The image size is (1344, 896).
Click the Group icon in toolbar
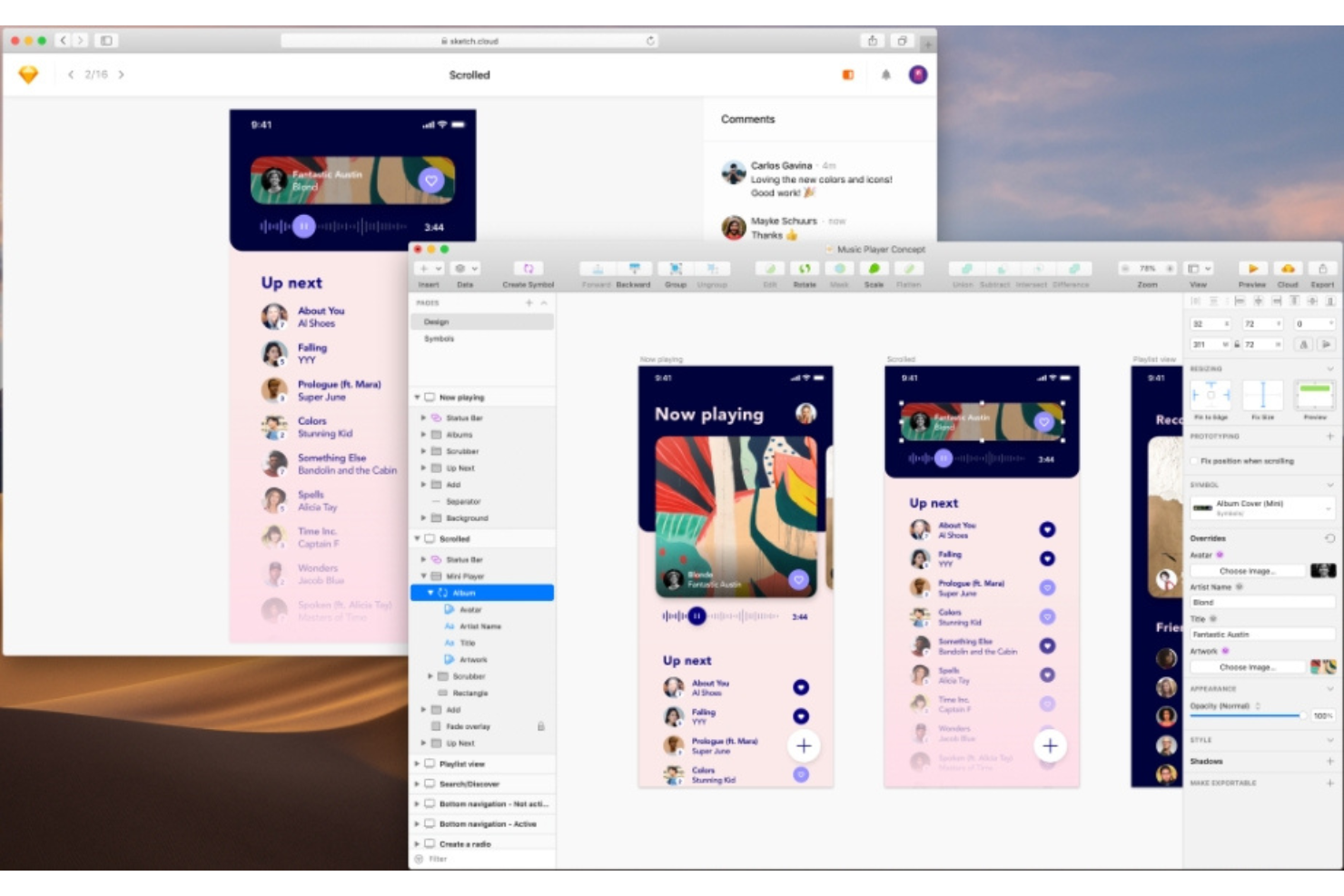click(x=676, y=269)
